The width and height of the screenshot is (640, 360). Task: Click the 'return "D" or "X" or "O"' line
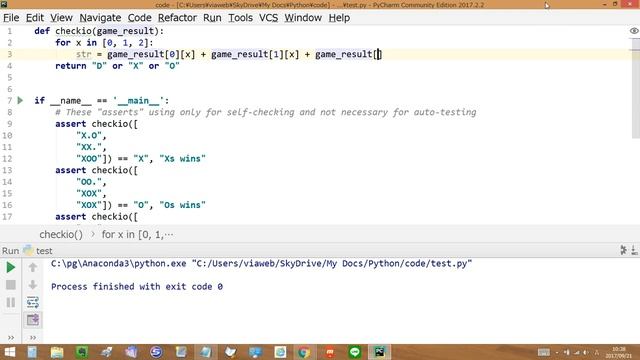117,66
